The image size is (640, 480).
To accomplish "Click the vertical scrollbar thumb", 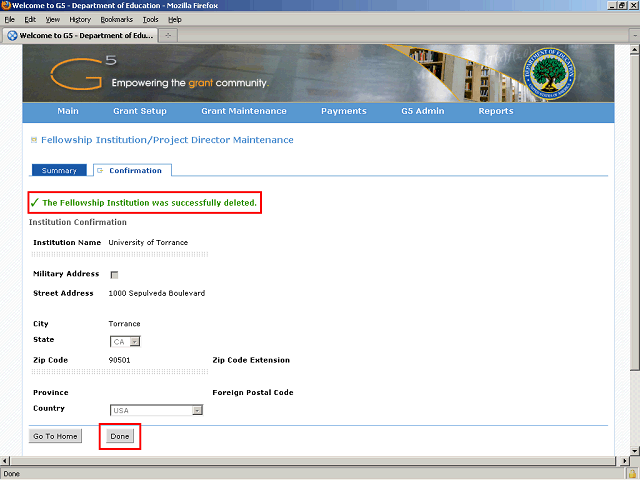I will coord(634,212).
